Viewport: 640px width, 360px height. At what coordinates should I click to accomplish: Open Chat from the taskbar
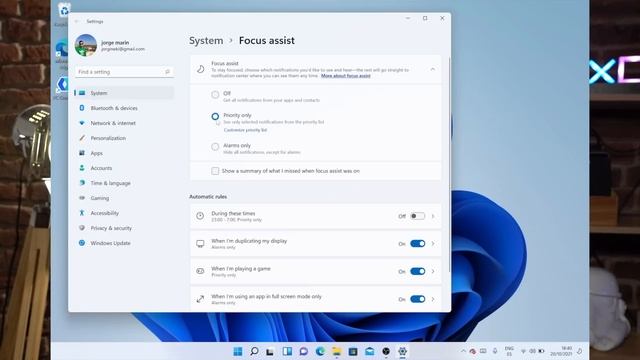tap(303, 351)
